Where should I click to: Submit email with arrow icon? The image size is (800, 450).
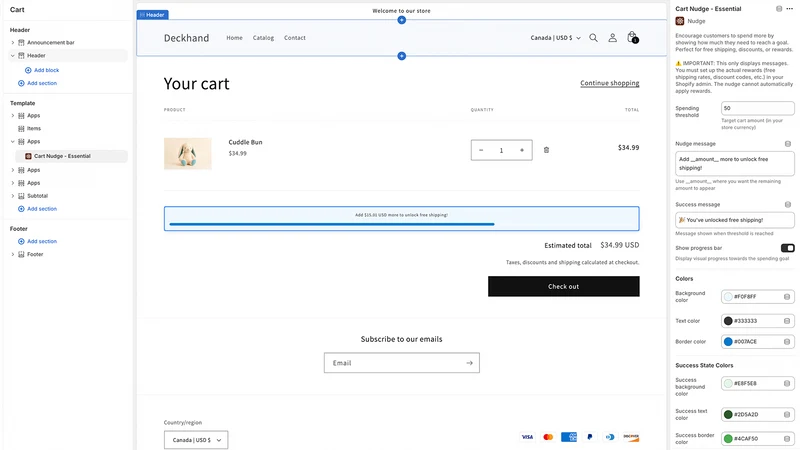[469, 363]
